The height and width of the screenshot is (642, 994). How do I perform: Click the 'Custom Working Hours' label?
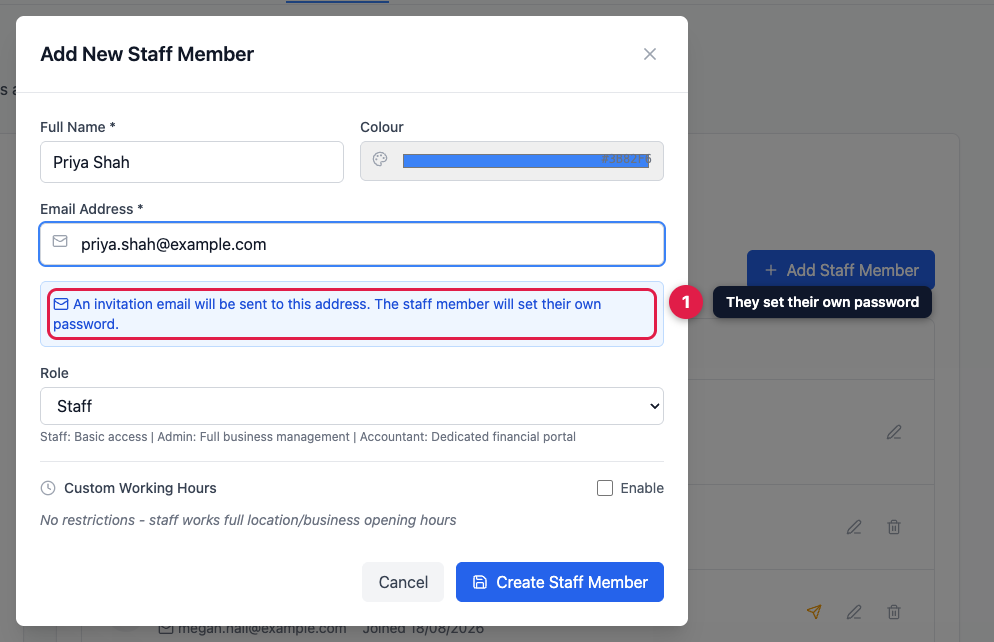140,488
